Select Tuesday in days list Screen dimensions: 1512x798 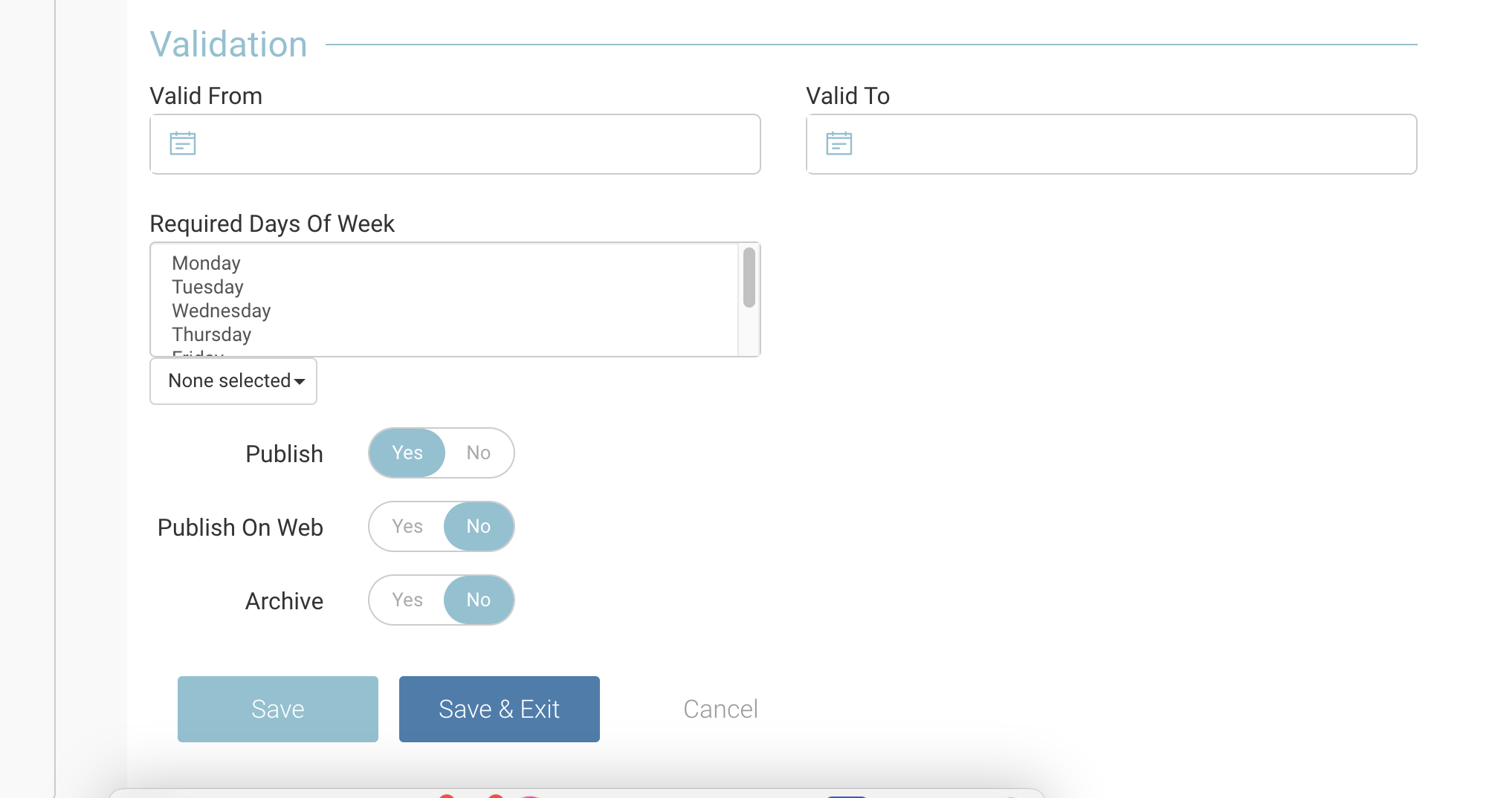pyautogui.click(x=208, y=288)
